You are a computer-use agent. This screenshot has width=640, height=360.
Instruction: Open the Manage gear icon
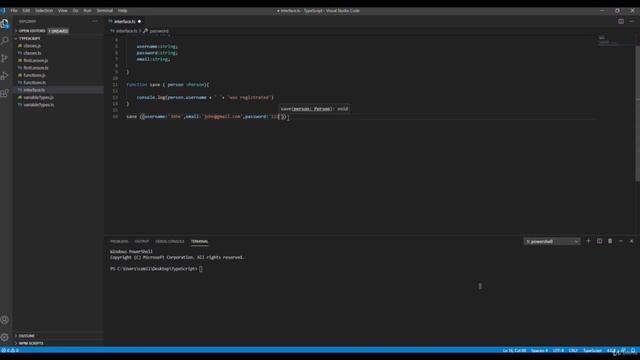(x=5, y=337)
